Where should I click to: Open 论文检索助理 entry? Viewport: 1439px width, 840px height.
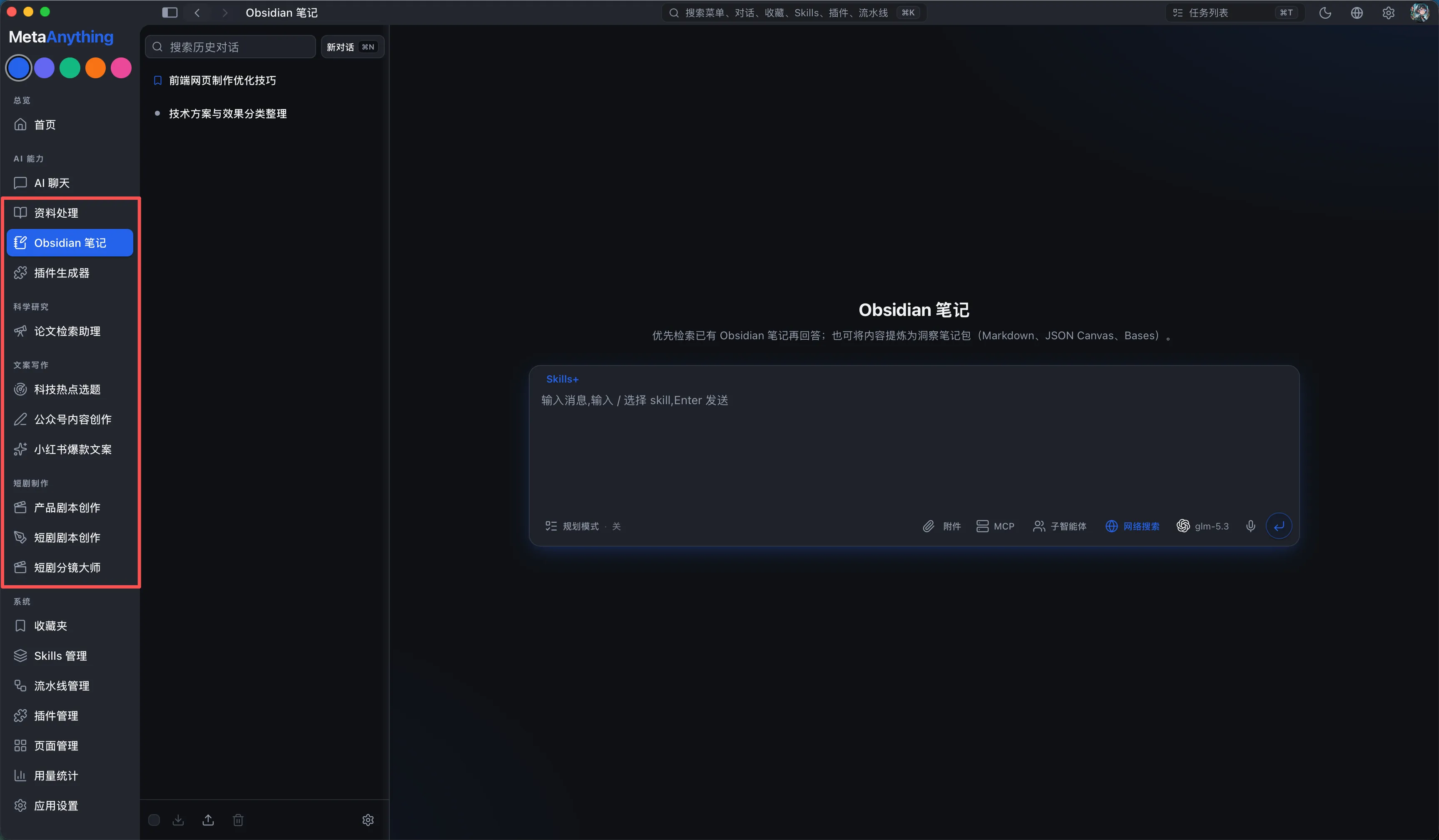70,331
